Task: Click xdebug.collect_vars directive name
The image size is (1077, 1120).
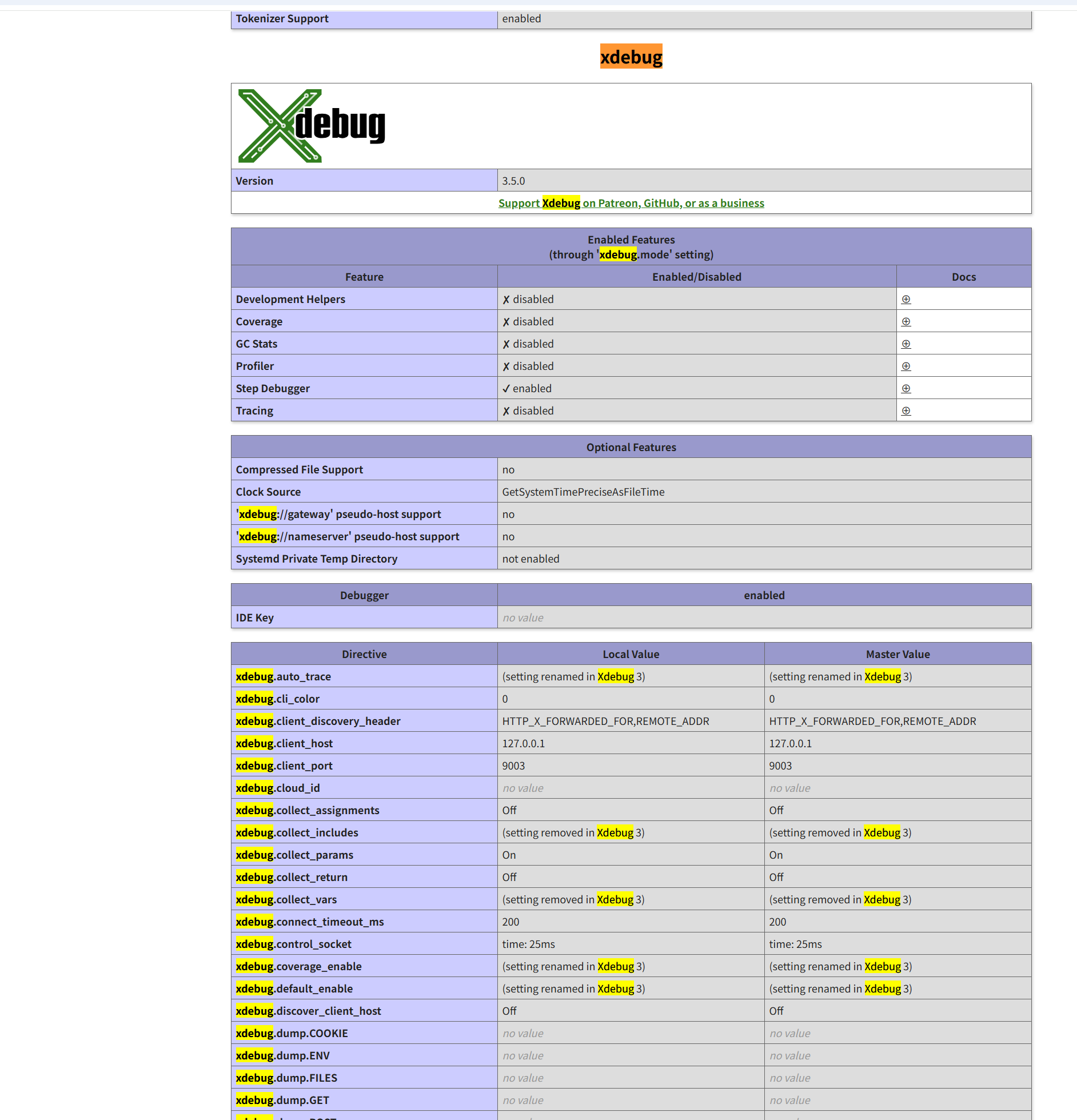Action: point(286,899)
